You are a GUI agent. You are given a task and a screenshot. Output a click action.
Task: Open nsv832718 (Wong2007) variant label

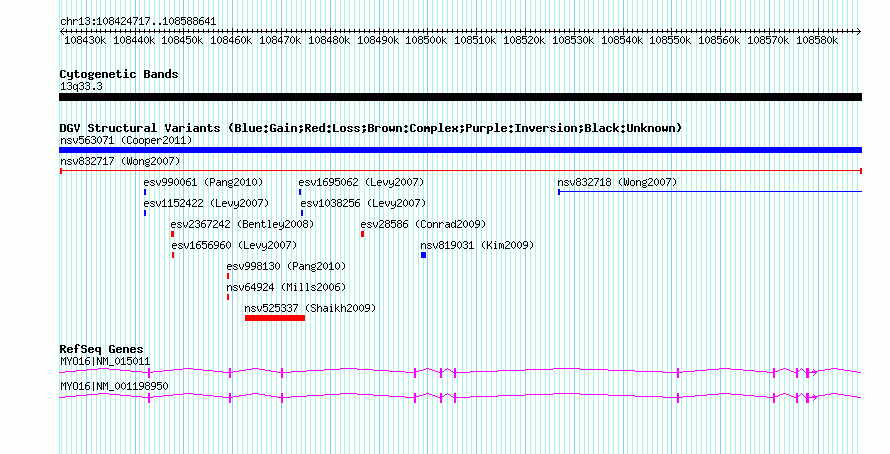[617, 182]
